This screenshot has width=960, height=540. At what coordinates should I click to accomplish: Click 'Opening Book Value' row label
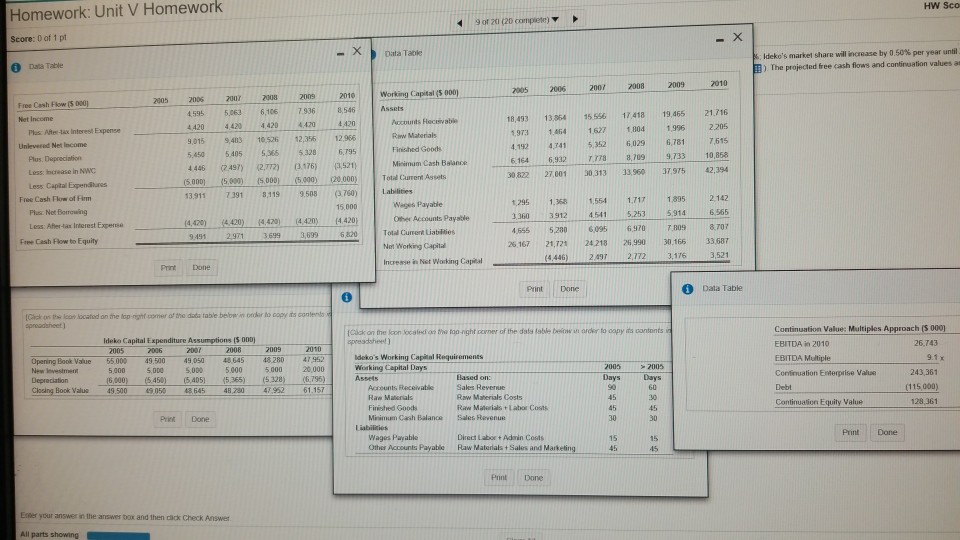61,362
